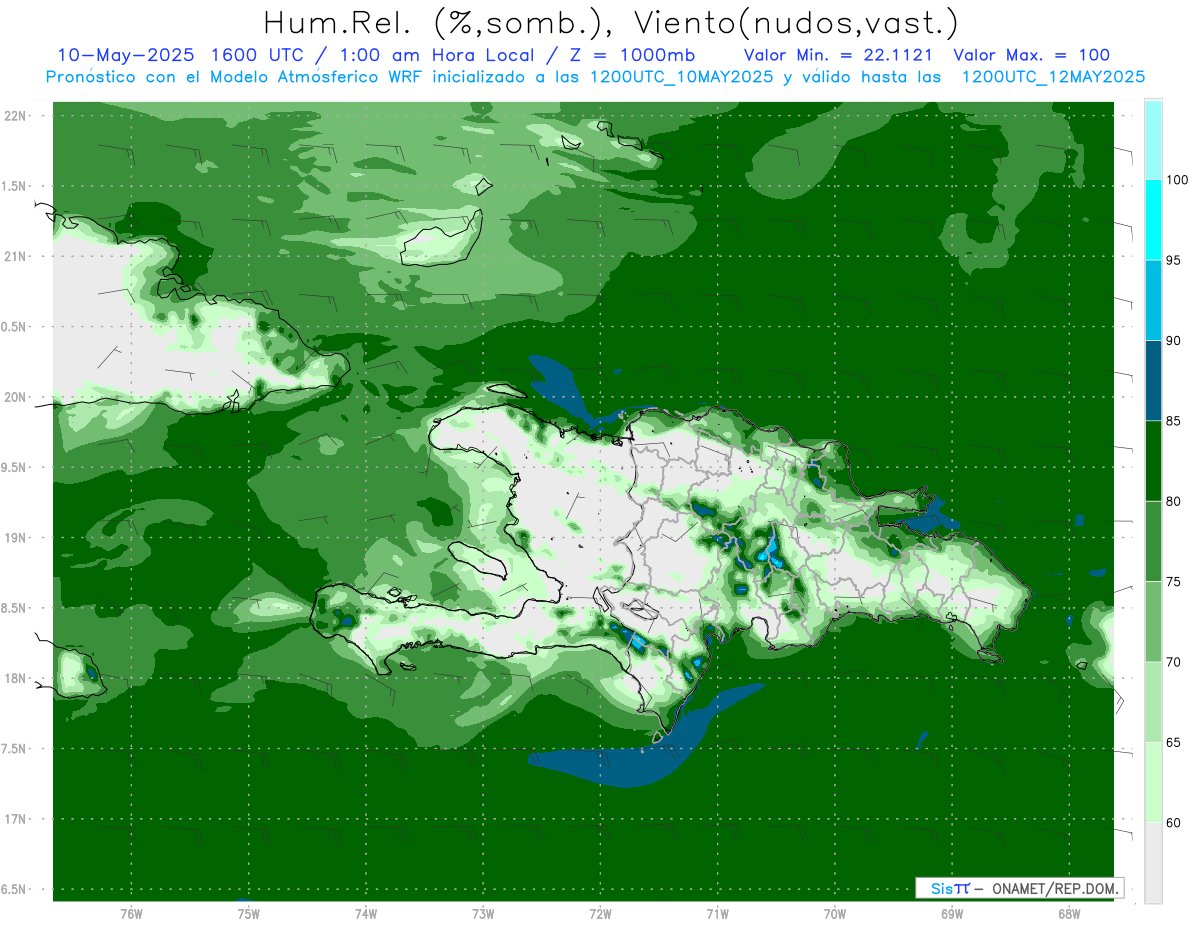1200x927 pixels.
Task: Click the legend scale value "85"
Action: point(1174,421)
